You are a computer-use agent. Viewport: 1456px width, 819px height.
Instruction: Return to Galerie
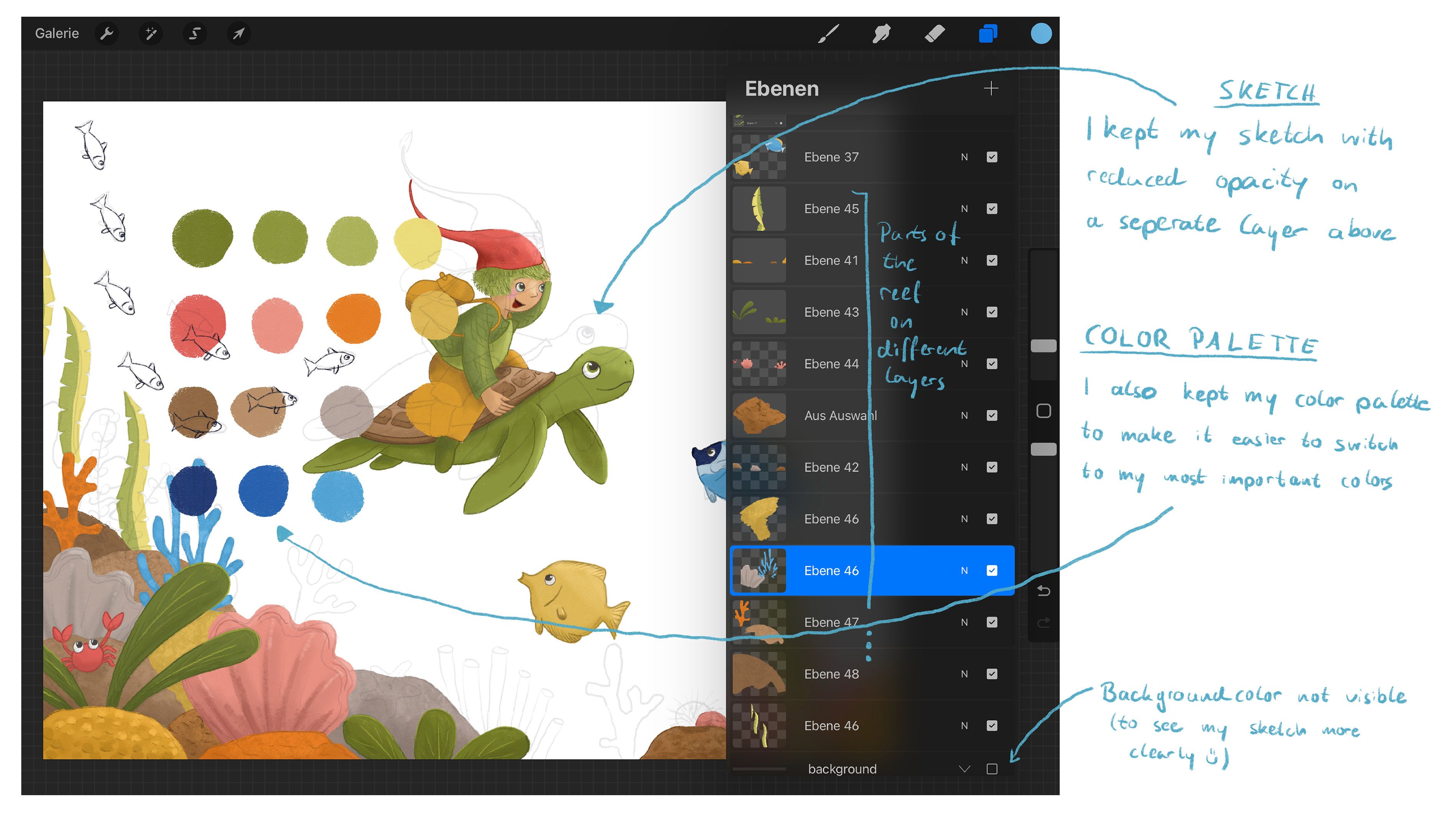(57, 33)
